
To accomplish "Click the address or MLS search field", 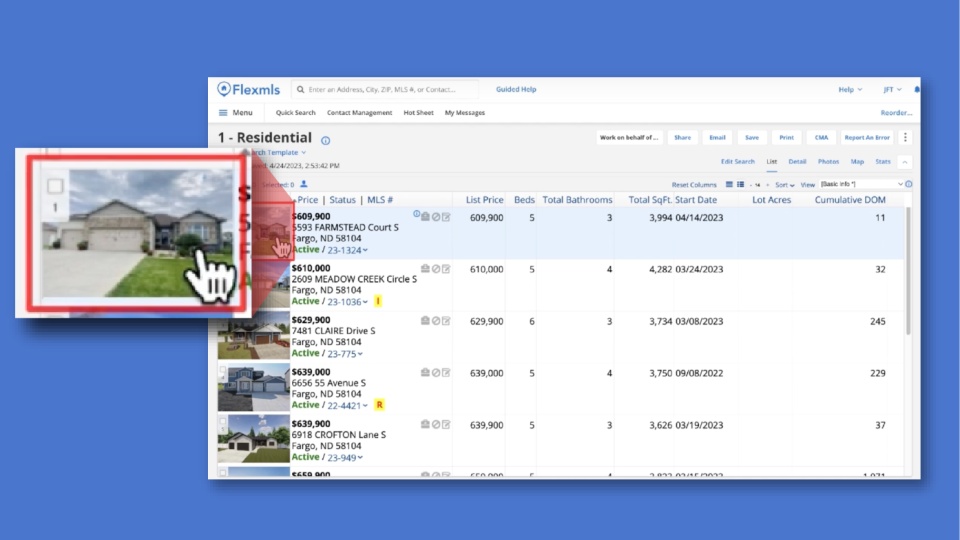I will coord(384,89).
